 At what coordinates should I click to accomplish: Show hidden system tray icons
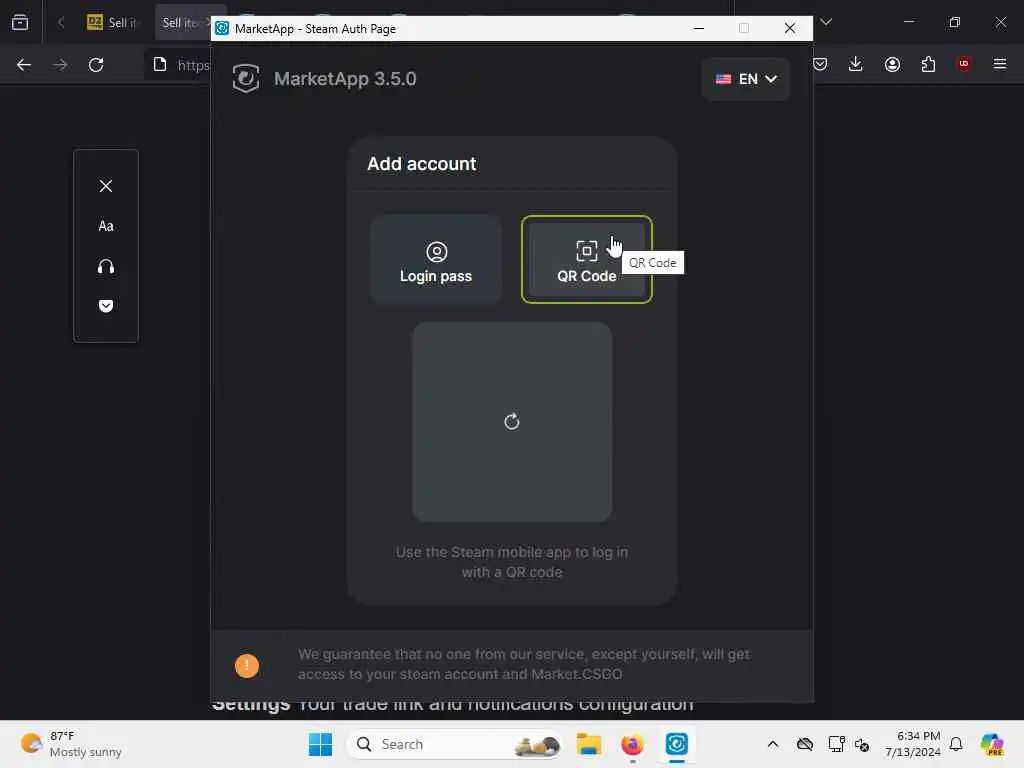pos(773,744)
